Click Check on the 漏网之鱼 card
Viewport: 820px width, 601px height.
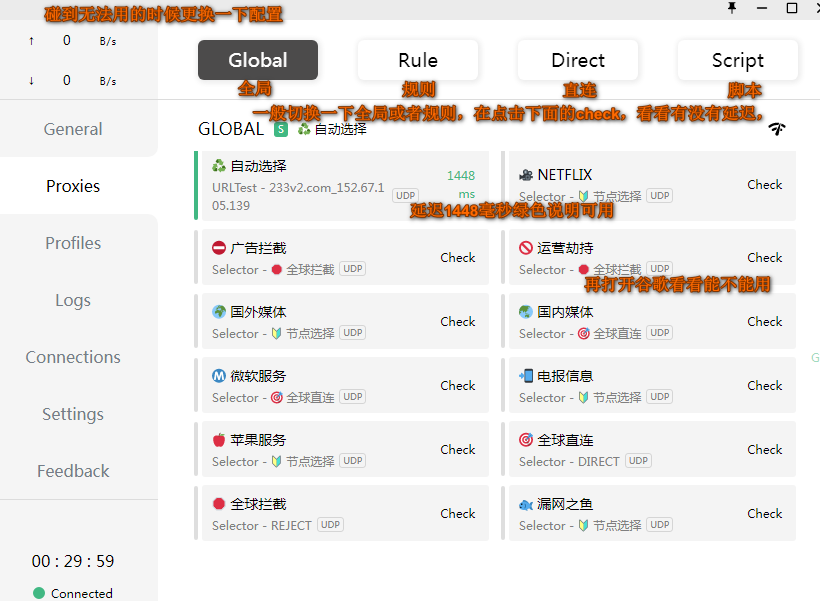coord(765,514)
